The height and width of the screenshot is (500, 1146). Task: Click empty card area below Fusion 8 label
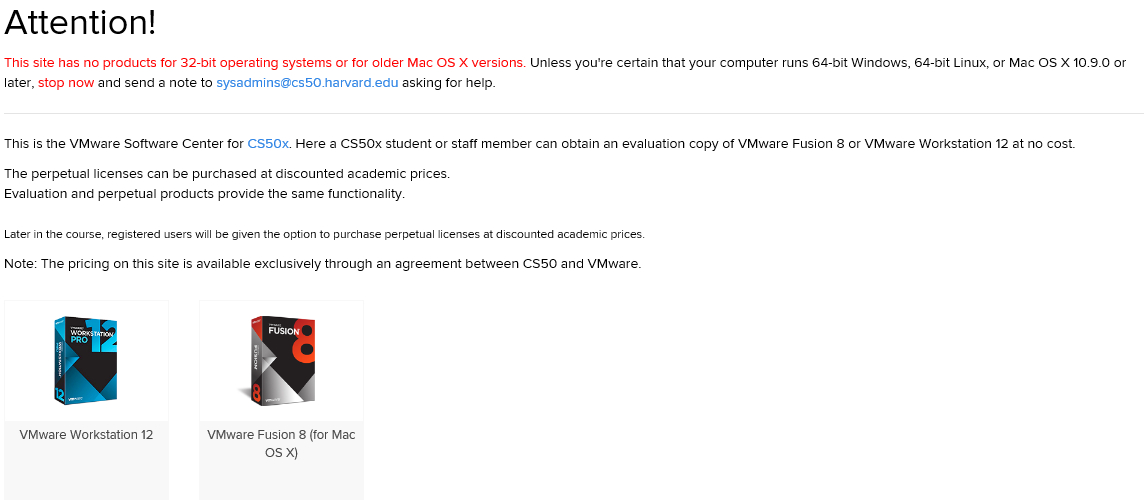point(281,482)
